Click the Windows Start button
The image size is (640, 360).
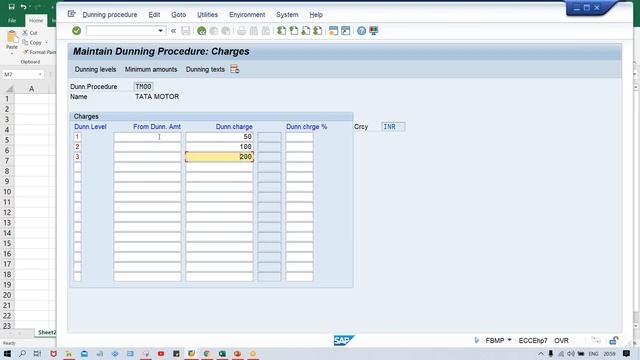coord(7,353)
